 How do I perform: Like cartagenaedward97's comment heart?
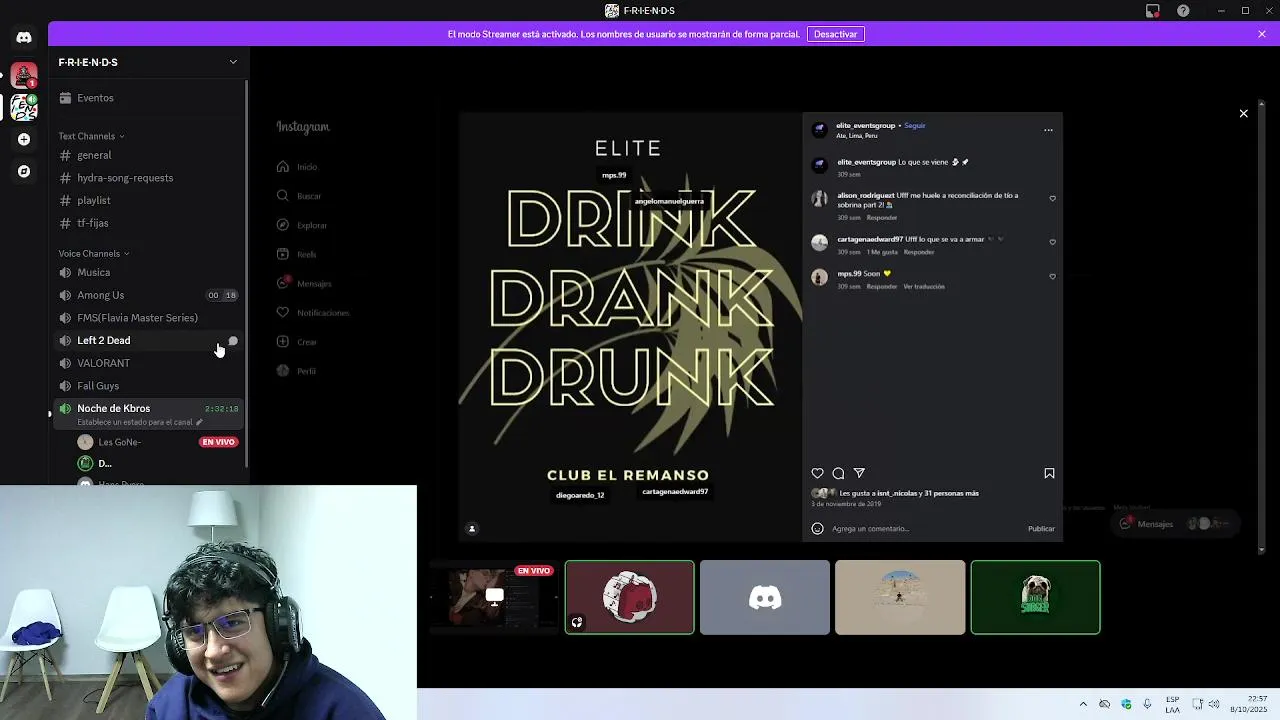click(x=1052, y=242)
